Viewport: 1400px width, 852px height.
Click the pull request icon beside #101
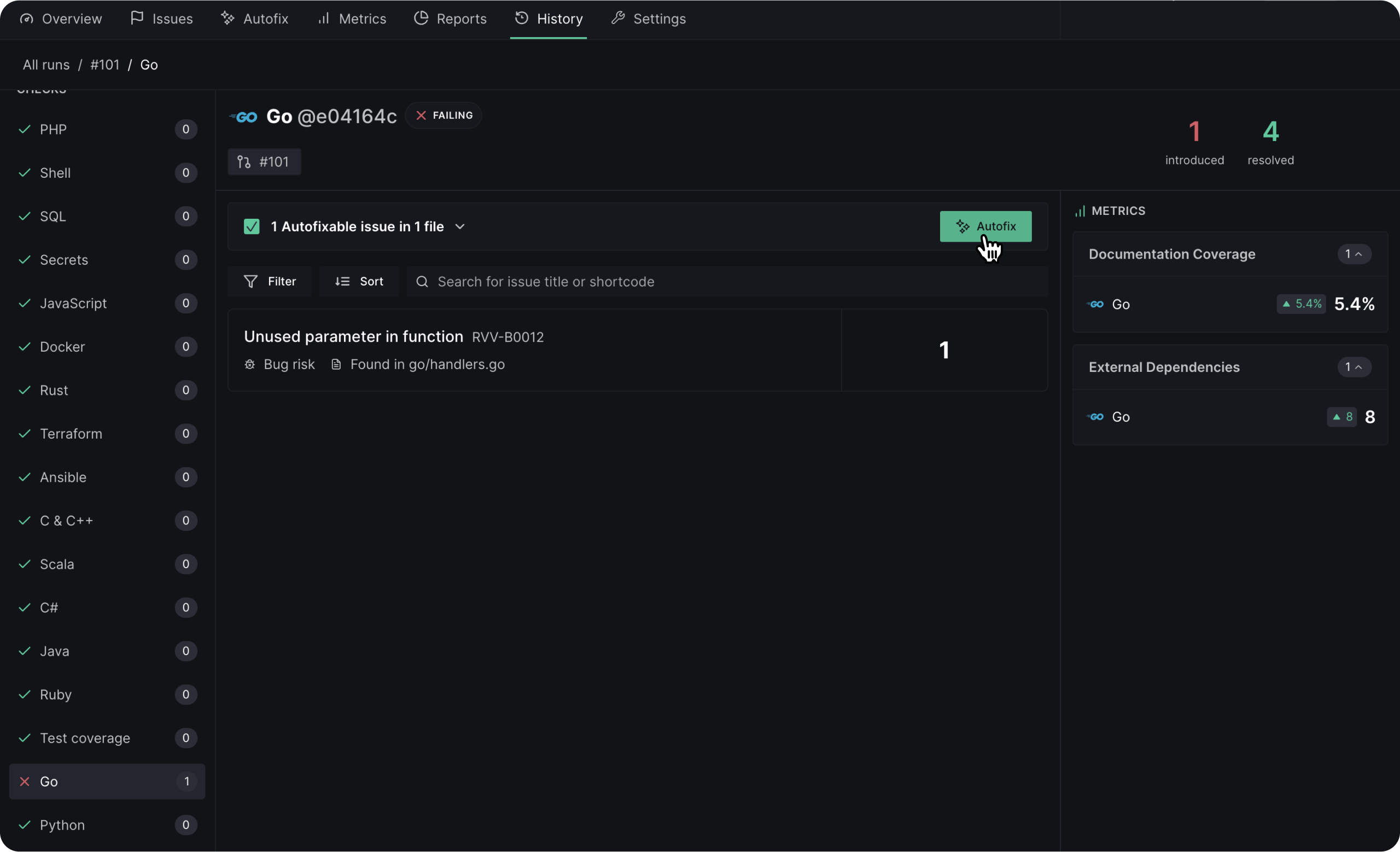click(244, 162)
